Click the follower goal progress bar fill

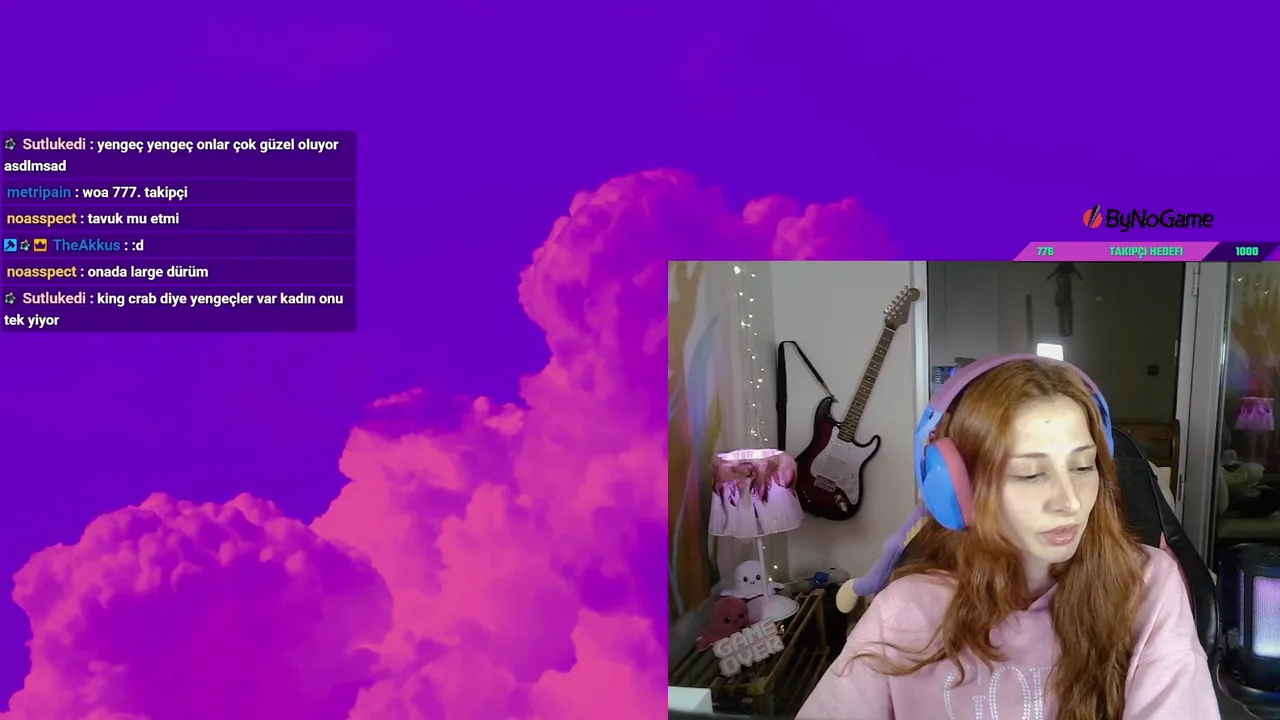coord(1118,251)
